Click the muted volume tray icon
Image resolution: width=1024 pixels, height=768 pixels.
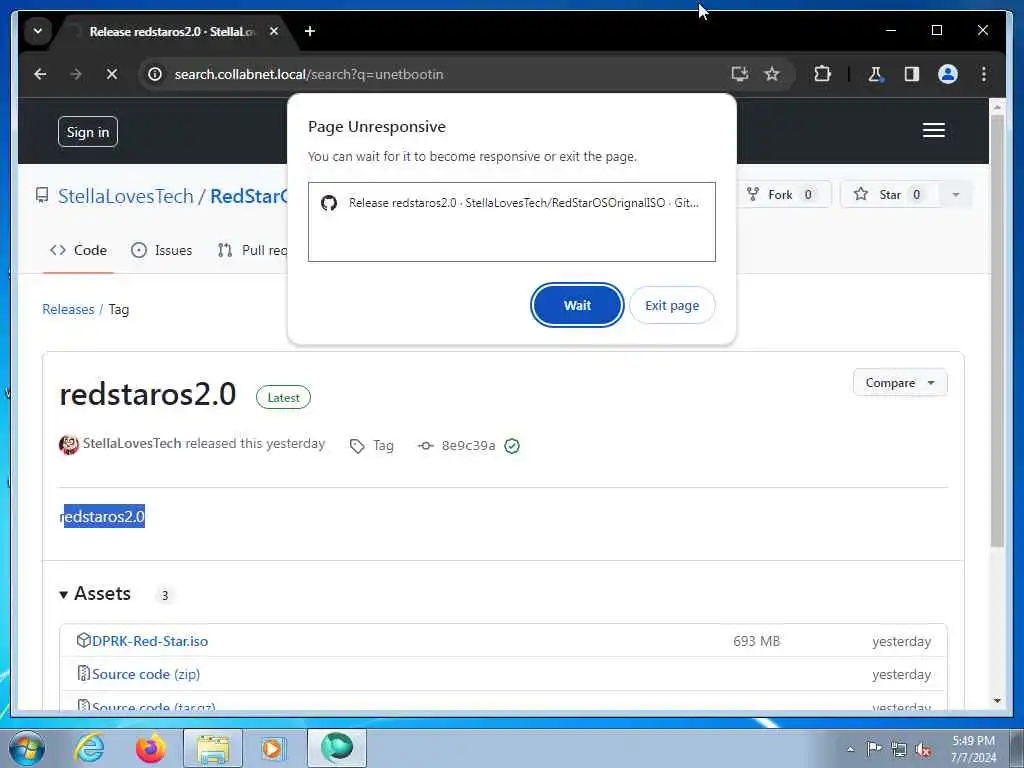coord(923,749)
